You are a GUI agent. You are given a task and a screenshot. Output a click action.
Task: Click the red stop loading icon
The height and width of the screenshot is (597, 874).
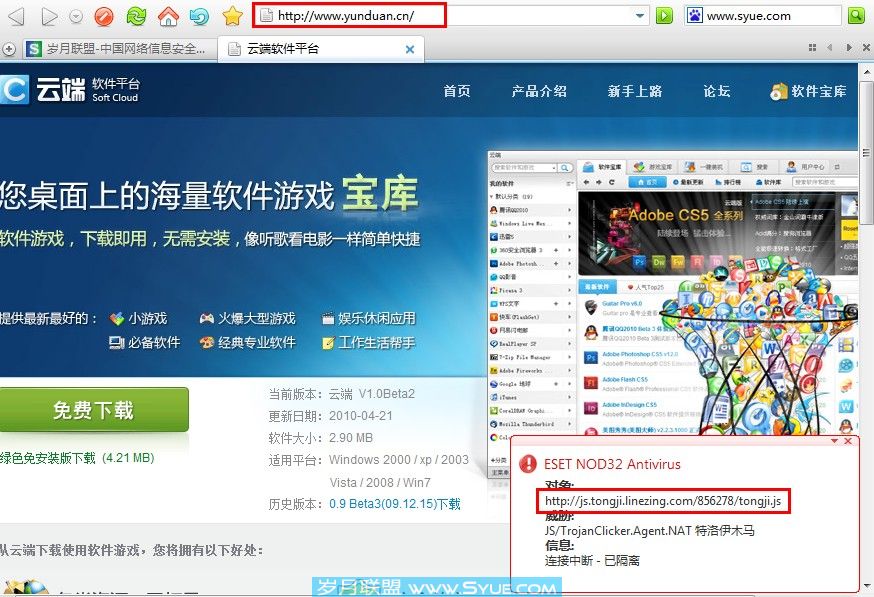[x=103, y=16]
